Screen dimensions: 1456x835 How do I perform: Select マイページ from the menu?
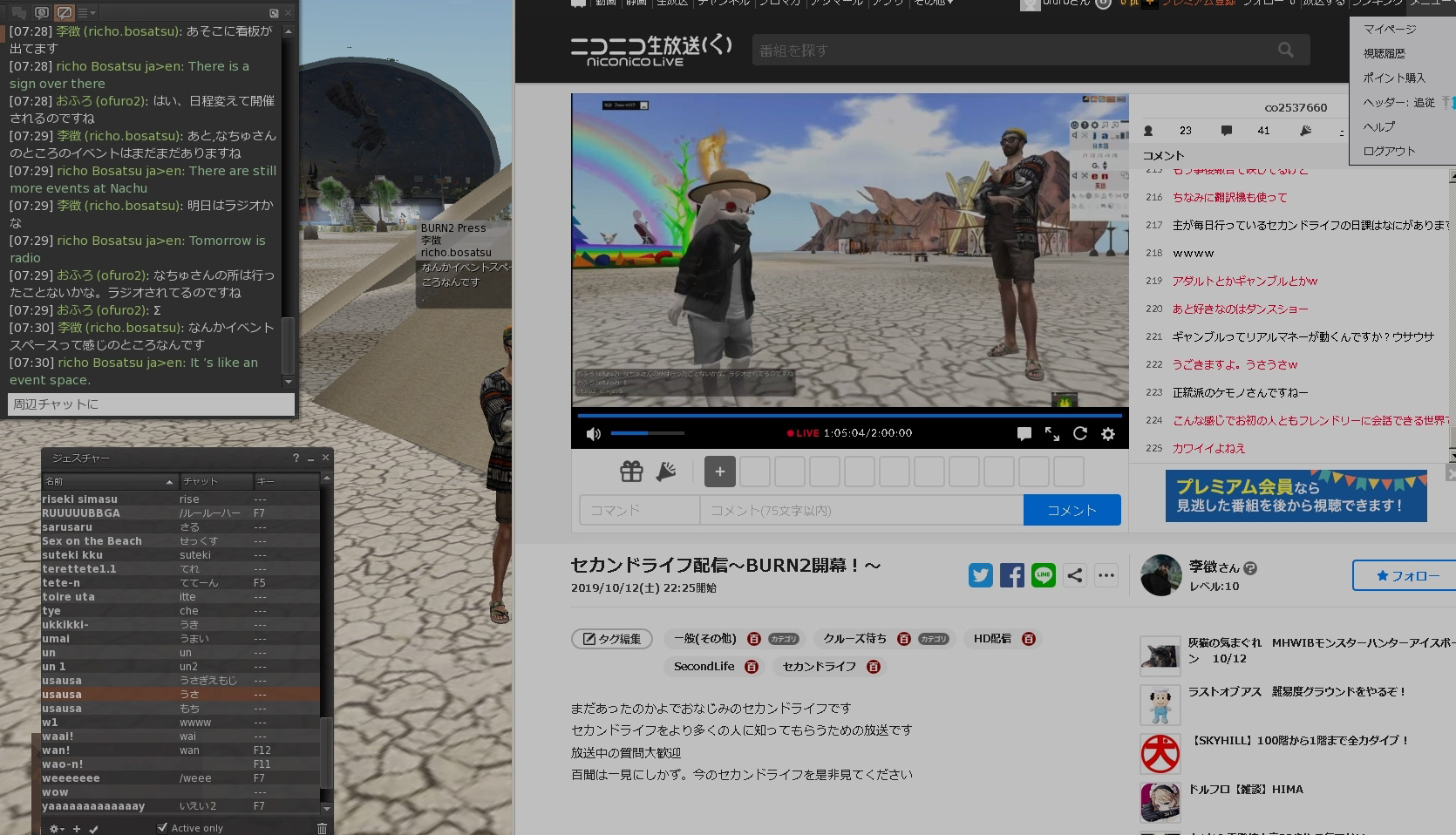(1390, 29)
